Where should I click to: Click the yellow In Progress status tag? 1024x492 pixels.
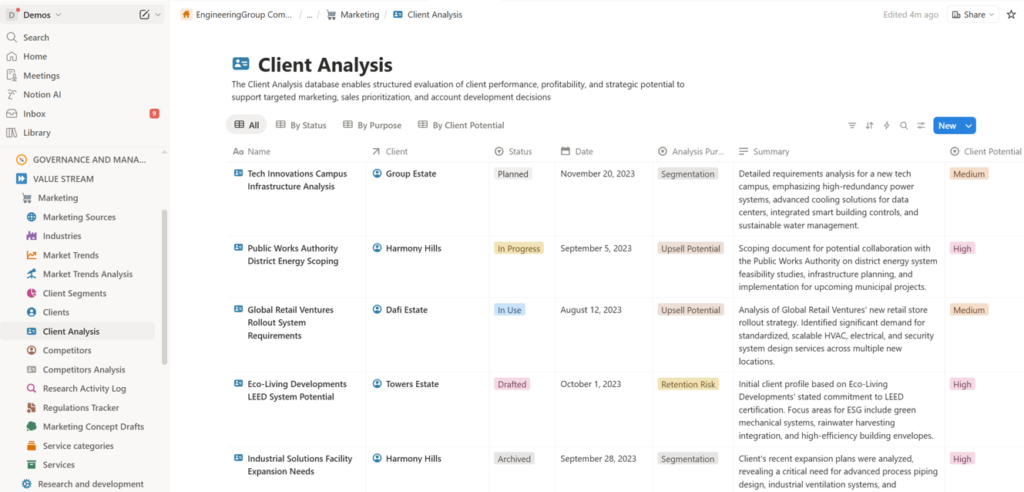point(519,248)
